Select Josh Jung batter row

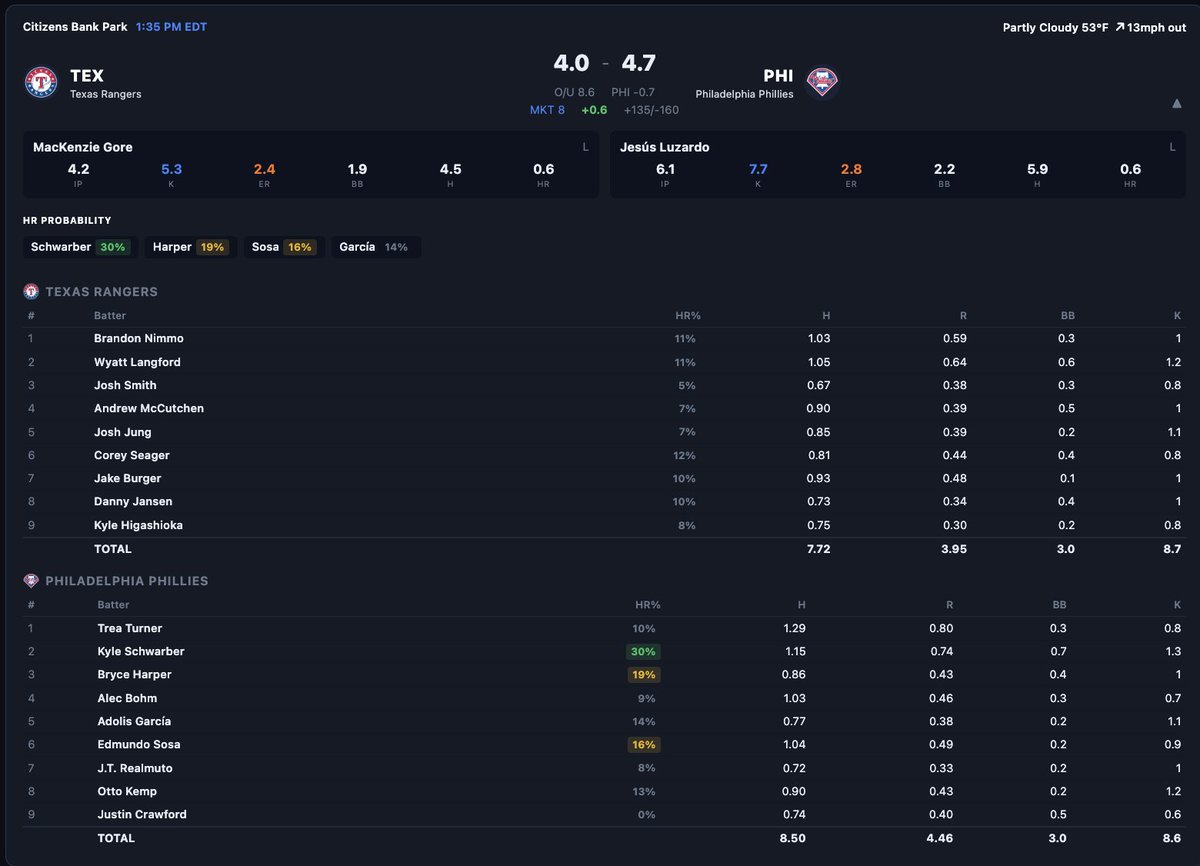(605, 432)
